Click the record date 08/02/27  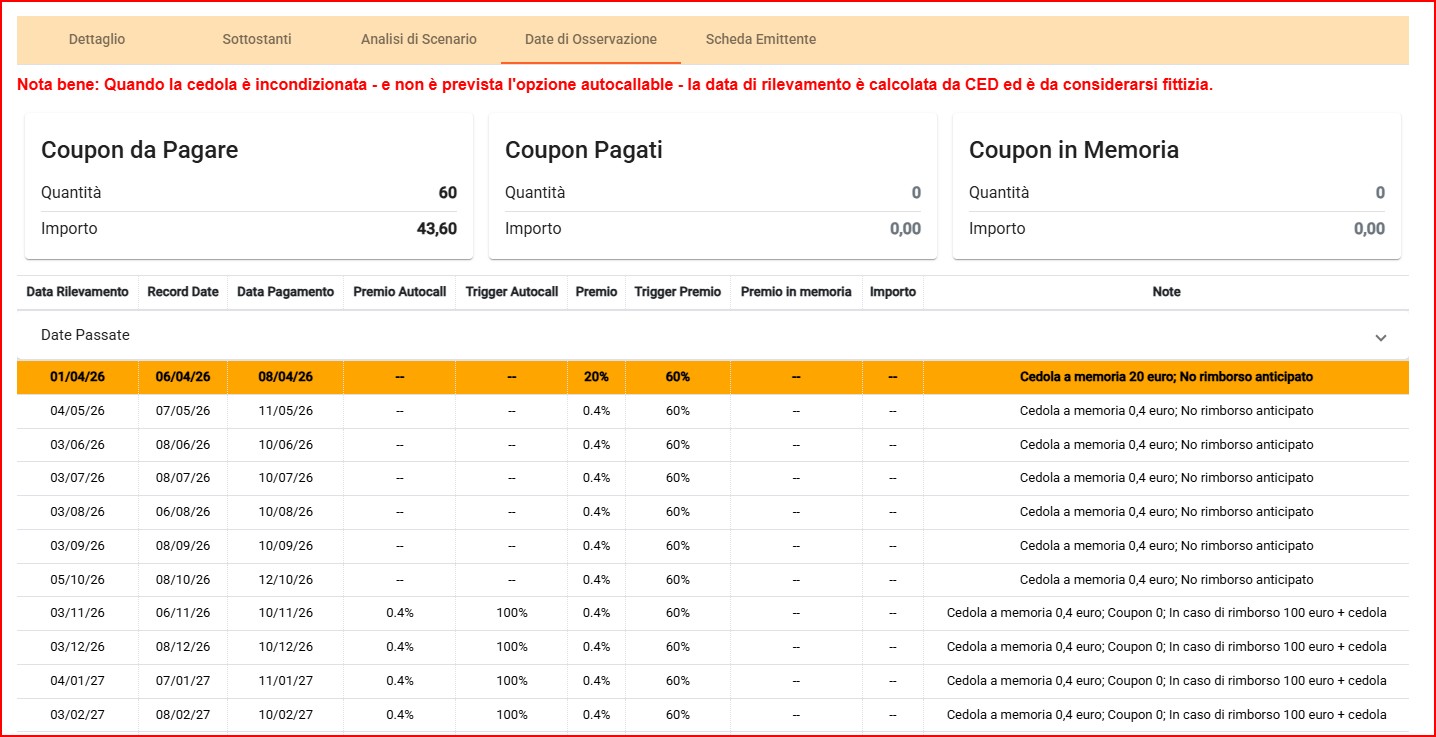coord(183,715)
